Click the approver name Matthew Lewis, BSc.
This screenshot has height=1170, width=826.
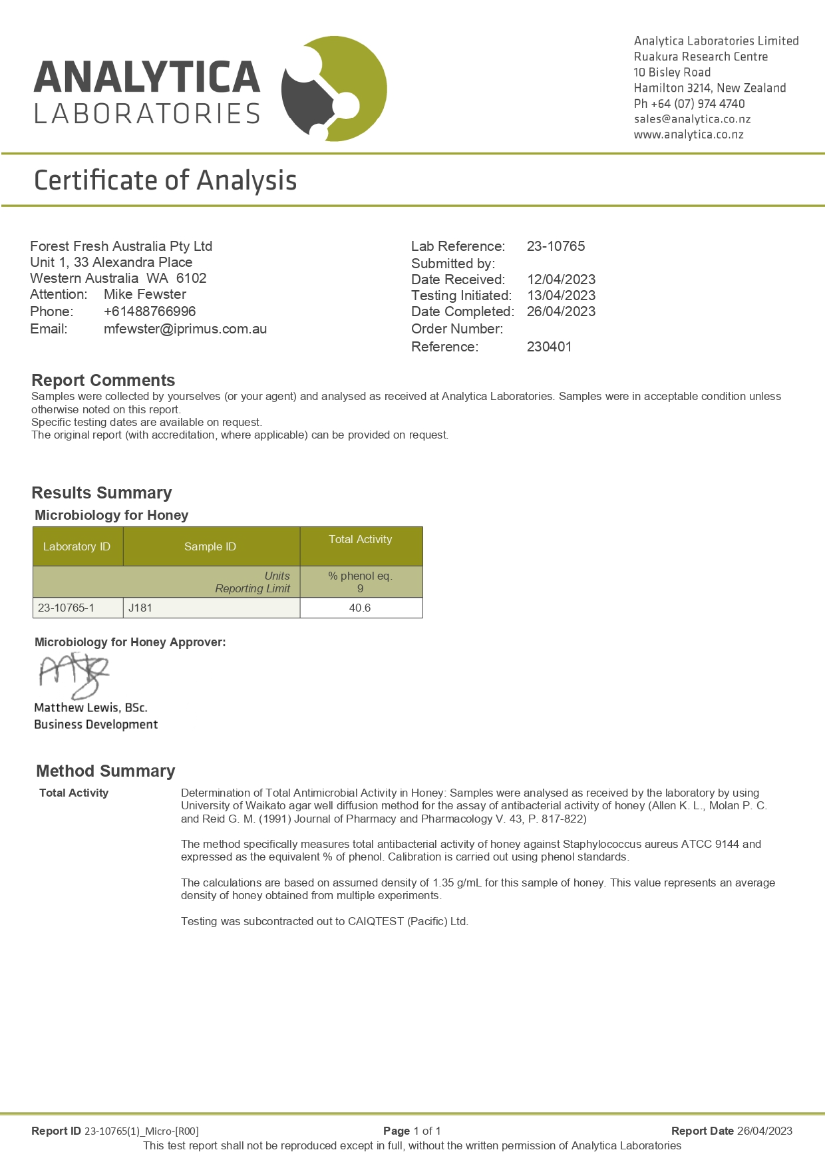pos(90,708)
